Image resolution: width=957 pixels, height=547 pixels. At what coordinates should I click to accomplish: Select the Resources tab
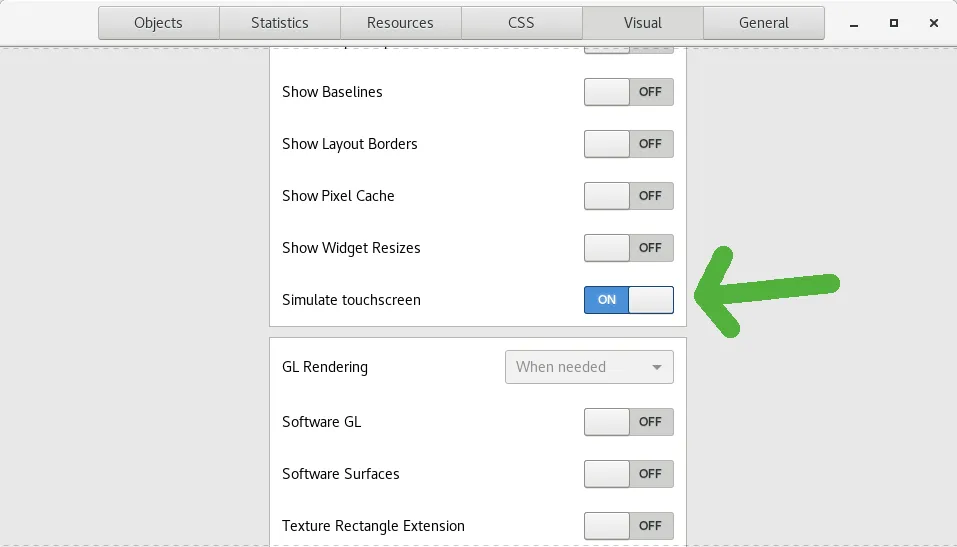coord(400,23)
